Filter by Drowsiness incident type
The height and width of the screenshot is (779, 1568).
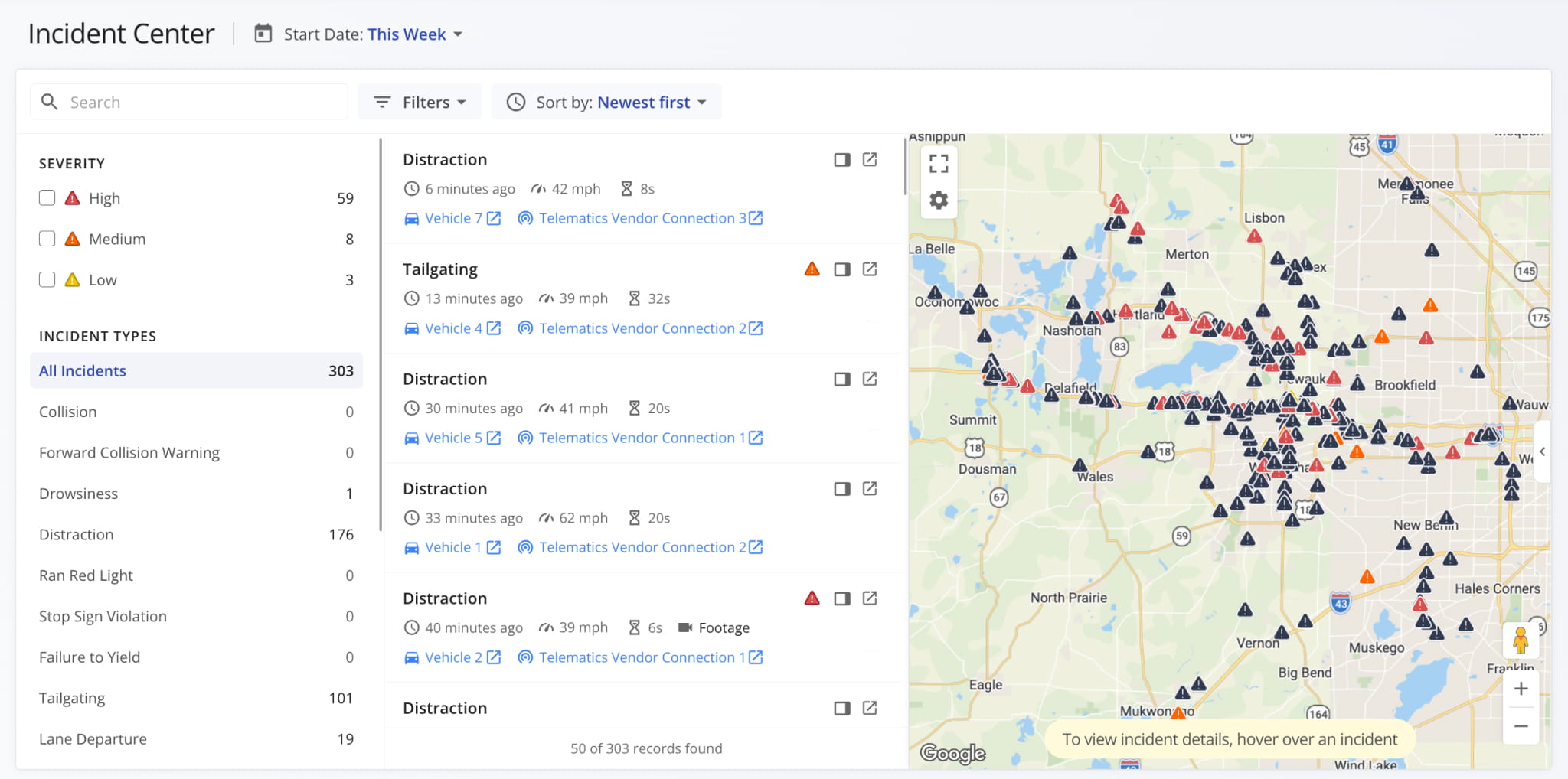tap(196, 494)
